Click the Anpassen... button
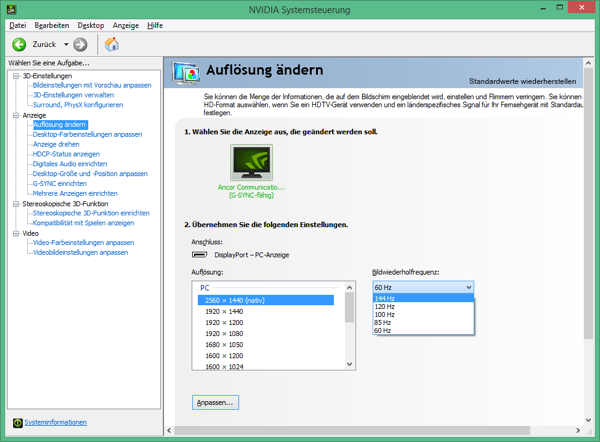Image resolution: width=600 pixels, height=442 pixels. tap(215, 403)
